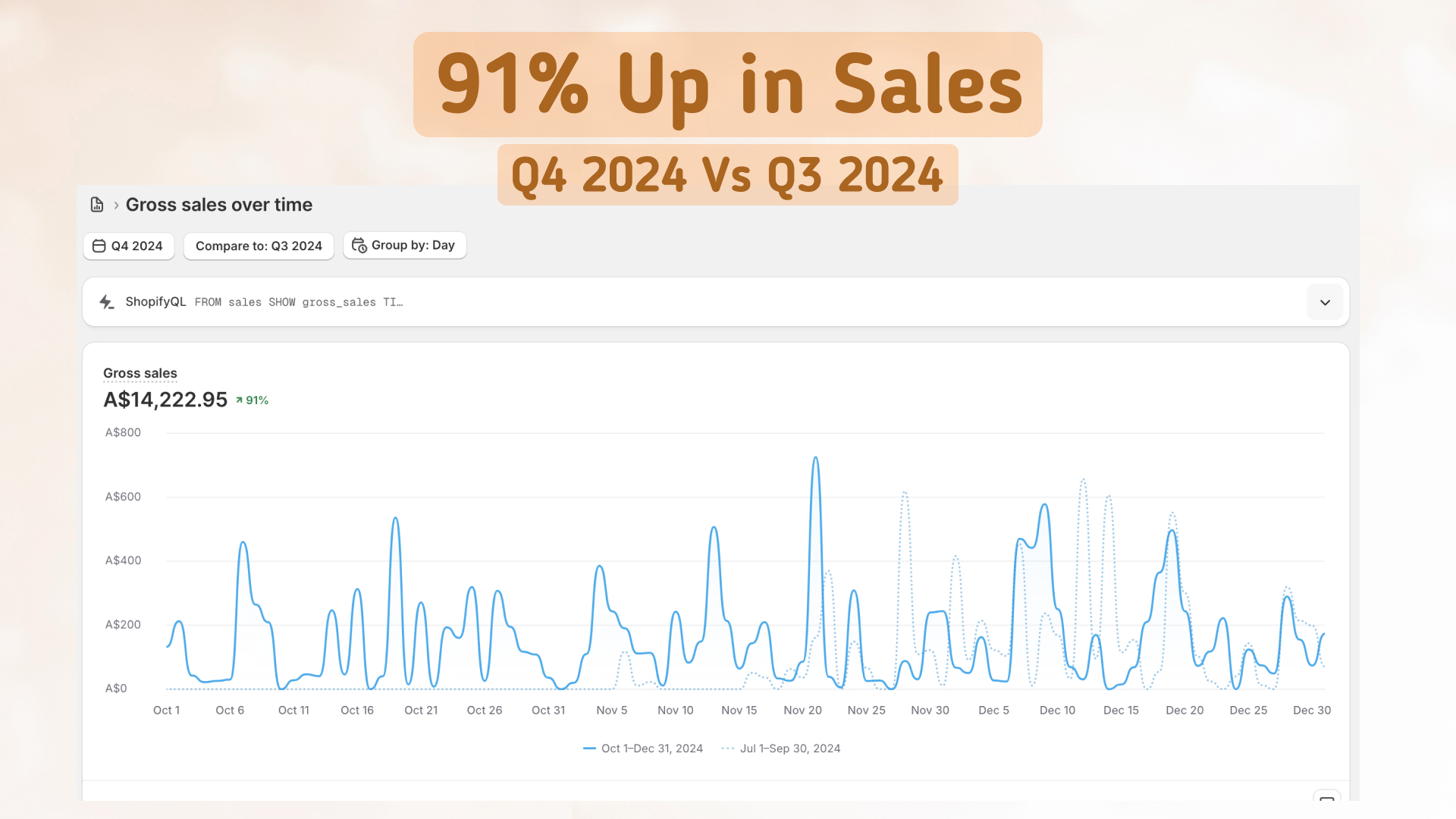1456x819 pixels.
Task: Click the calendar icon on Q4 2024
Action: coord(99,246)
